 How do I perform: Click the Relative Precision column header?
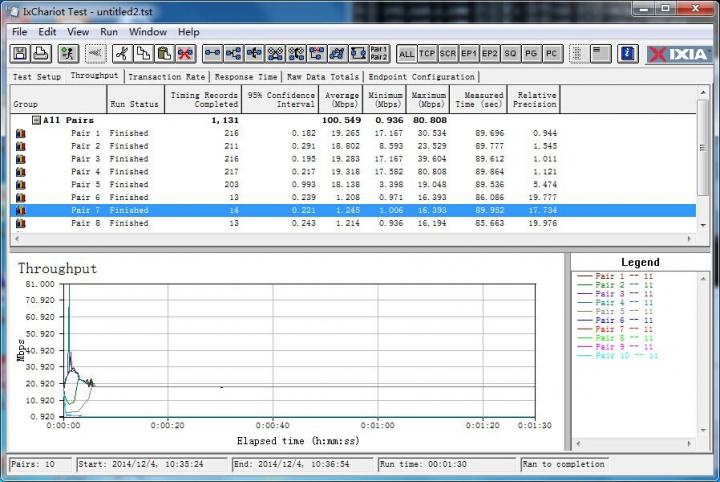pyautogui.click(x=534, y=99)
